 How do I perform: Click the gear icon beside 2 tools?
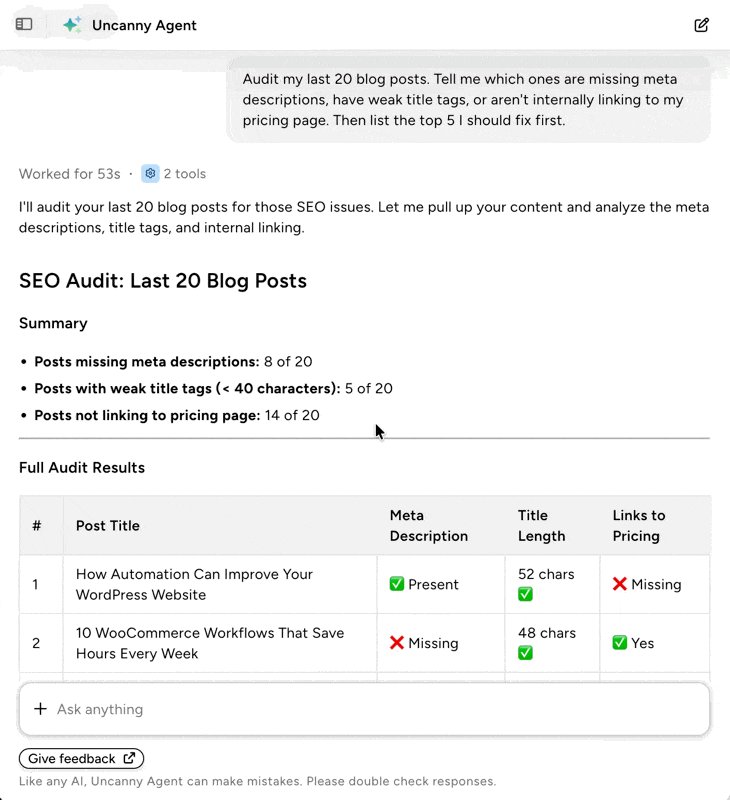(150, 173)
